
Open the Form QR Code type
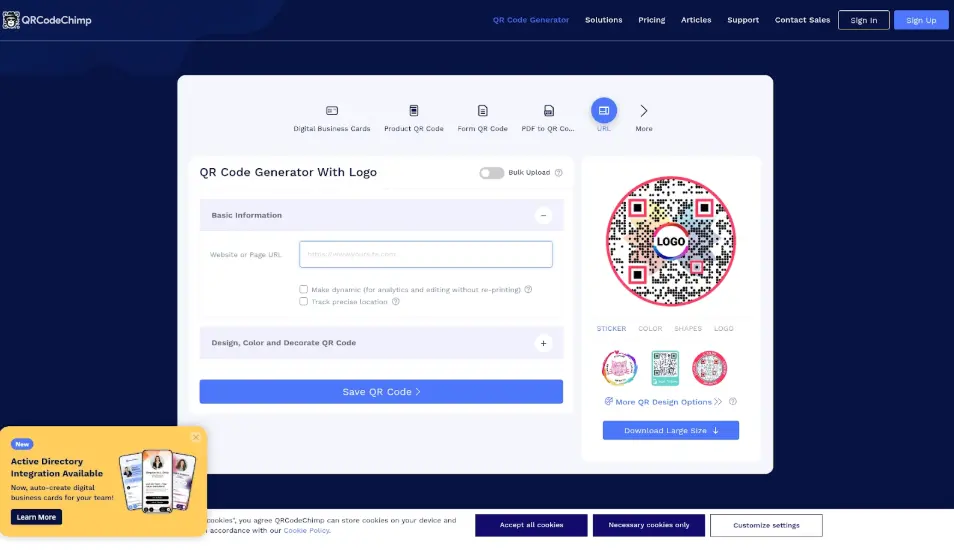click(482, 111)
